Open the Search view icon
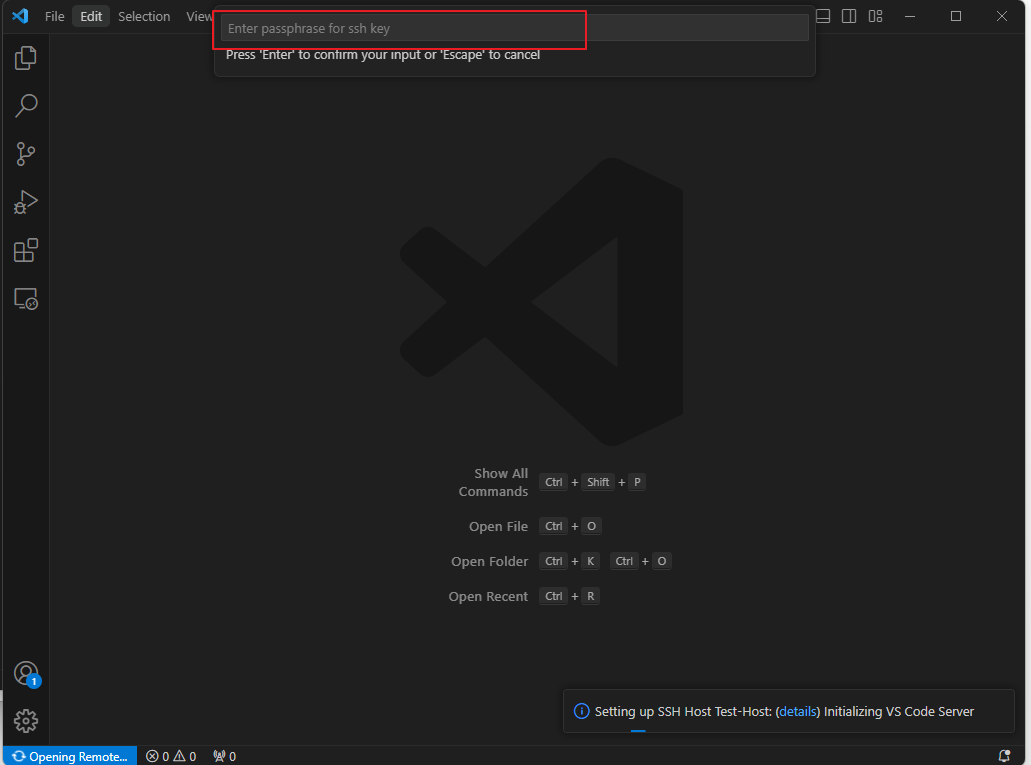 [x=26, y=106]
